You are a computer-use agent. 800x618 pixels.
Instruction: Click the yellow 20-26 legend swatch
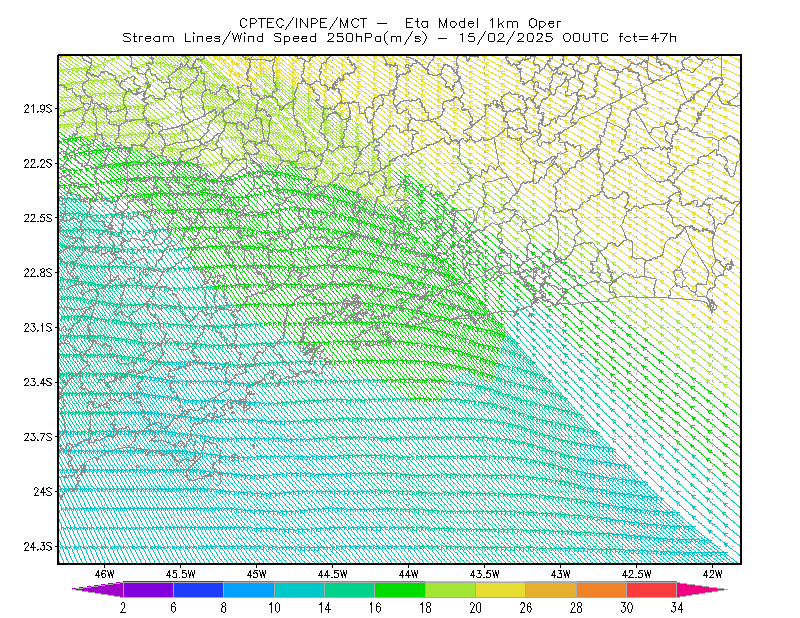point(501,589)
